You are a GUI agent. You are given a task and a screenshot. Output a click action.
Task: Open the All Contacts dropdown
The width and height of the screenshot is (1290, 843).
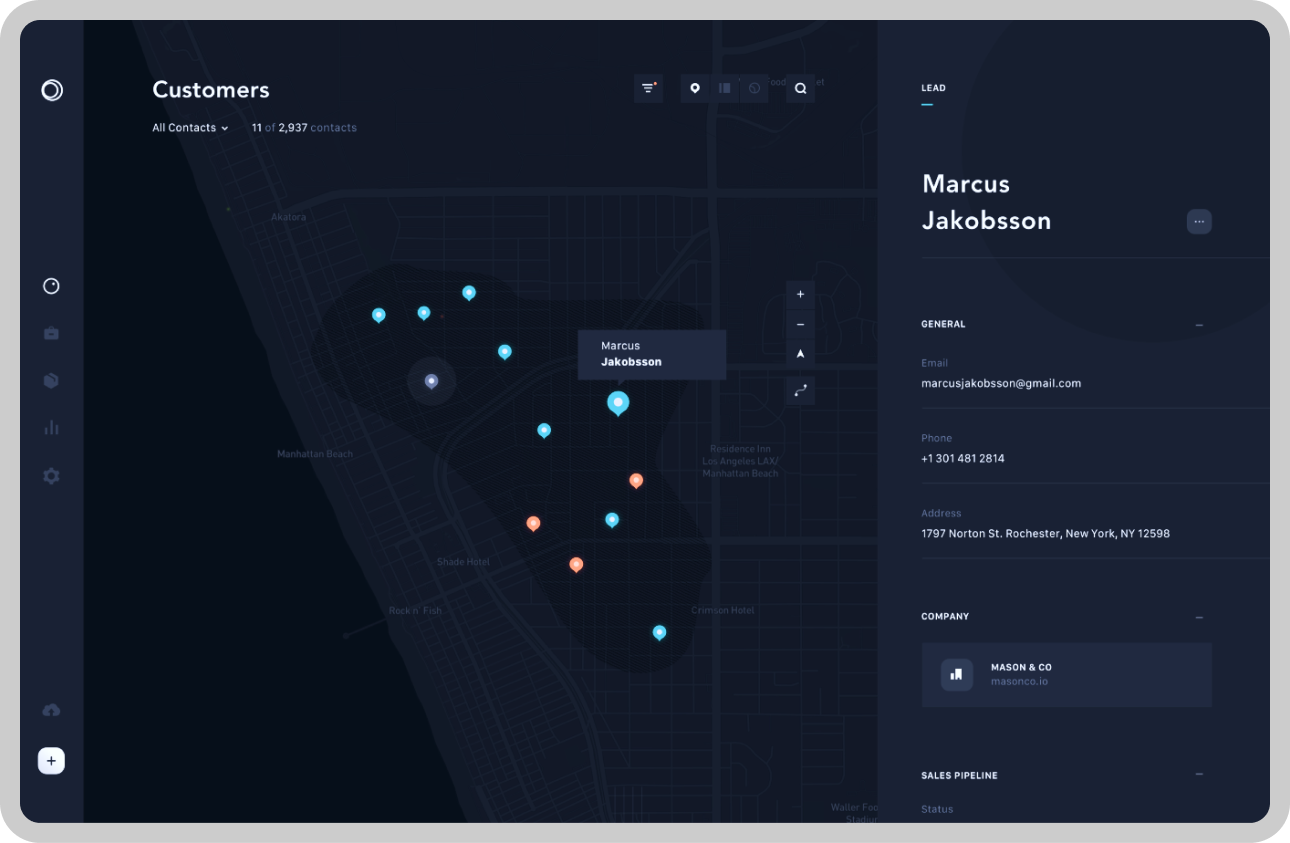point(190,128)
